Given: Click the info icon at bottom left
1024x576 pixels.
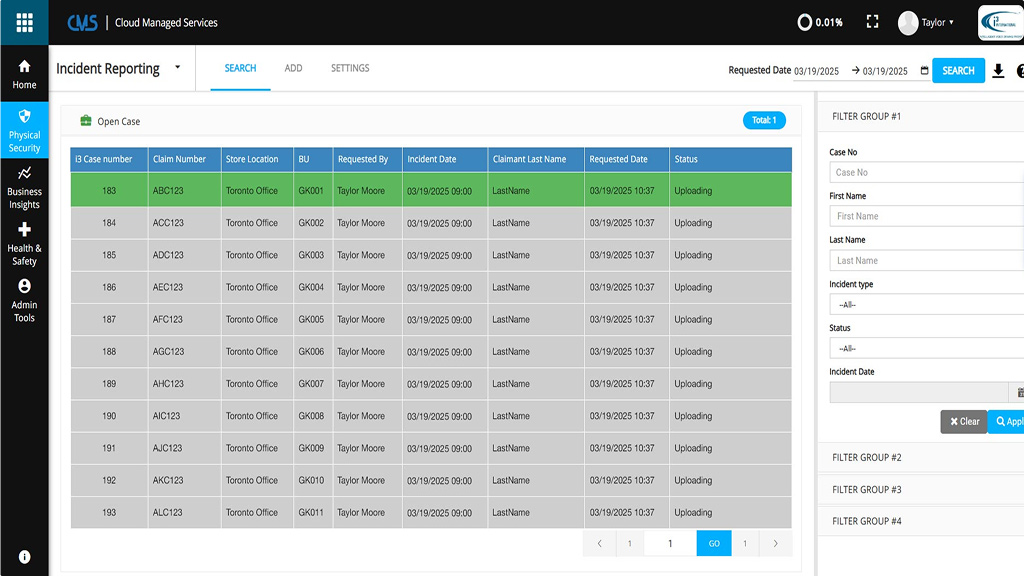Looking at the screenshot, I should click(23, 556).
